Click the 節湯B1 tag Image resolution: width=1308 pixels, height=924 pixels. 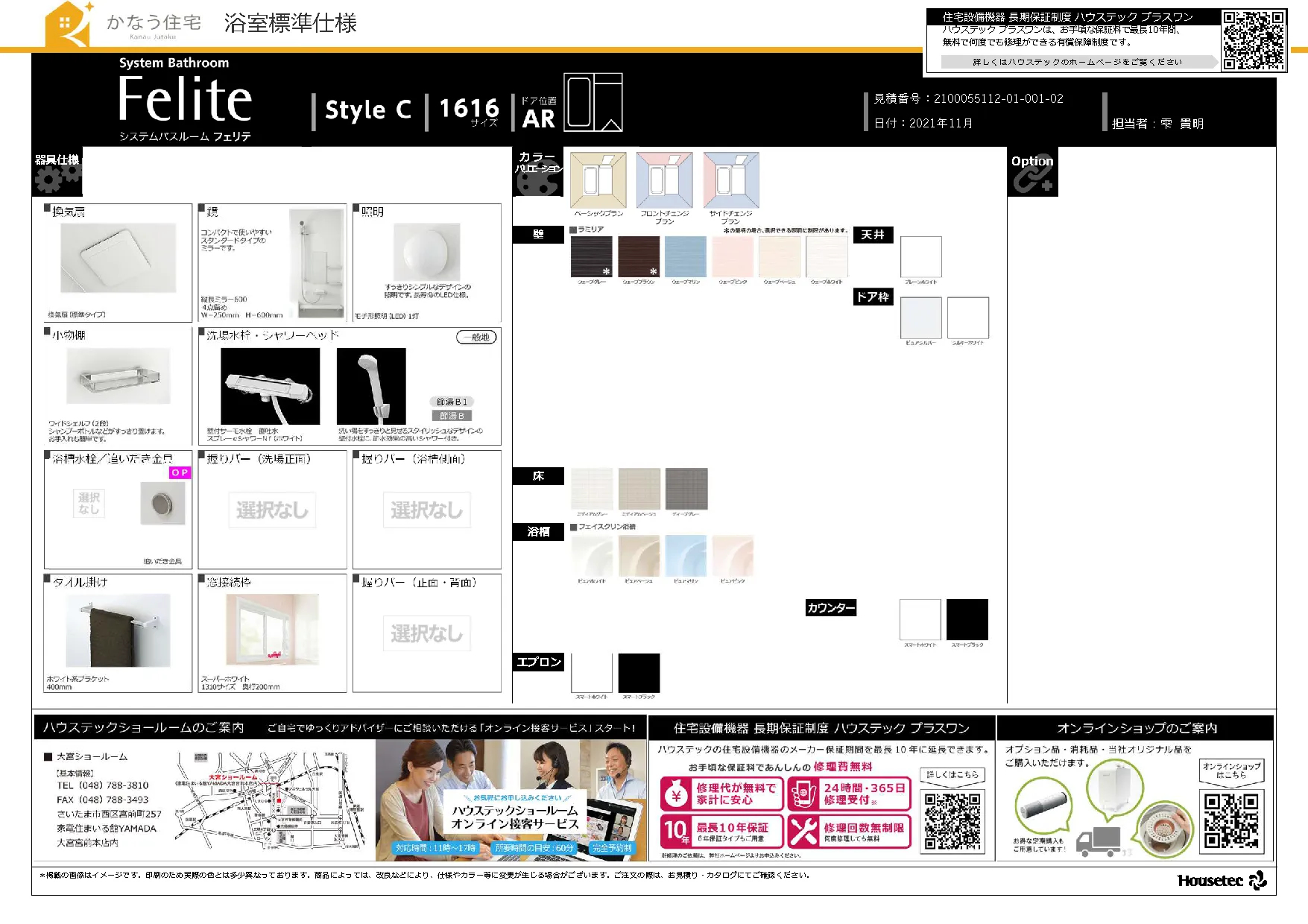pos(452,402)
